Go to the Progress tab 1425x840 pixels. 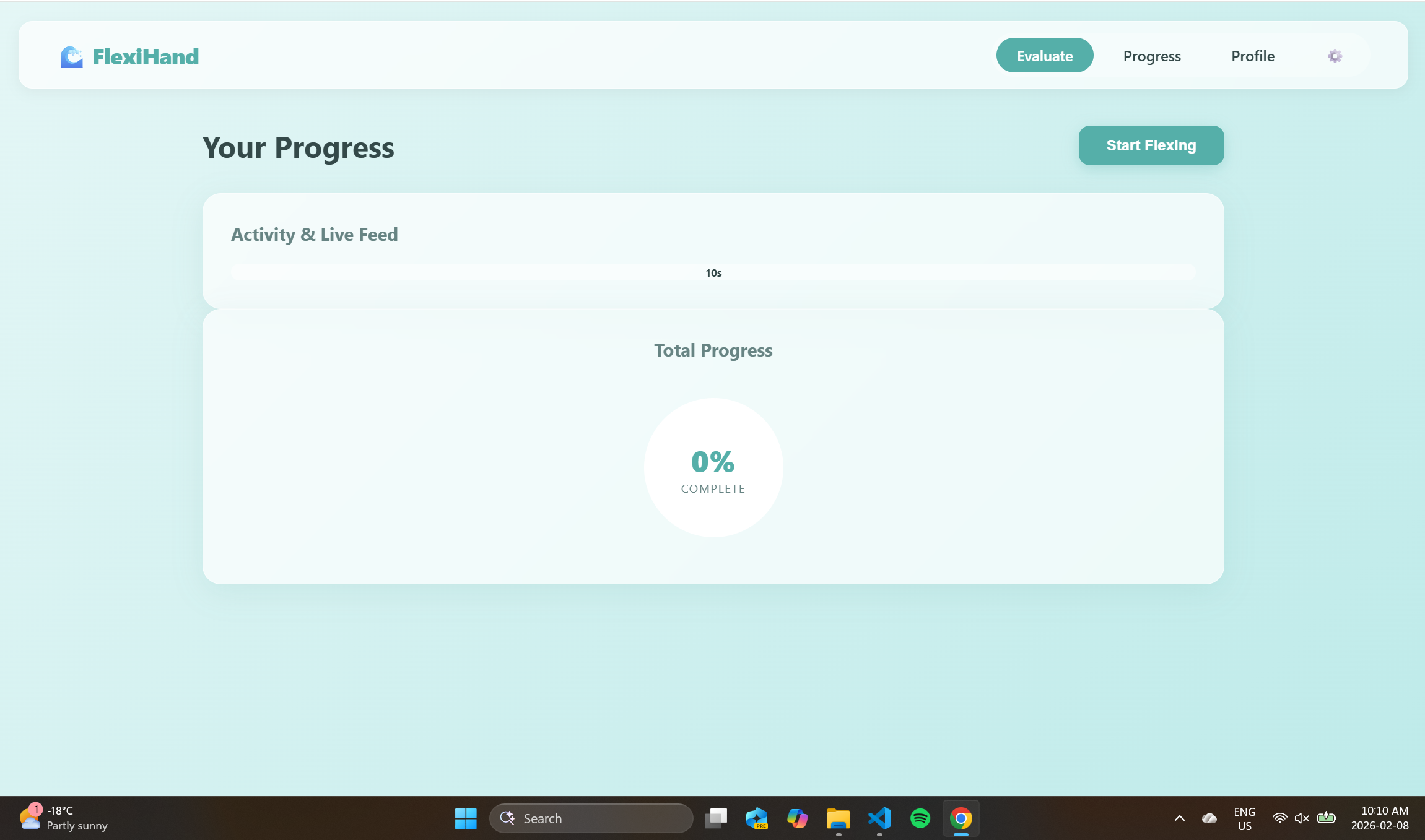tap(1151, 56)
